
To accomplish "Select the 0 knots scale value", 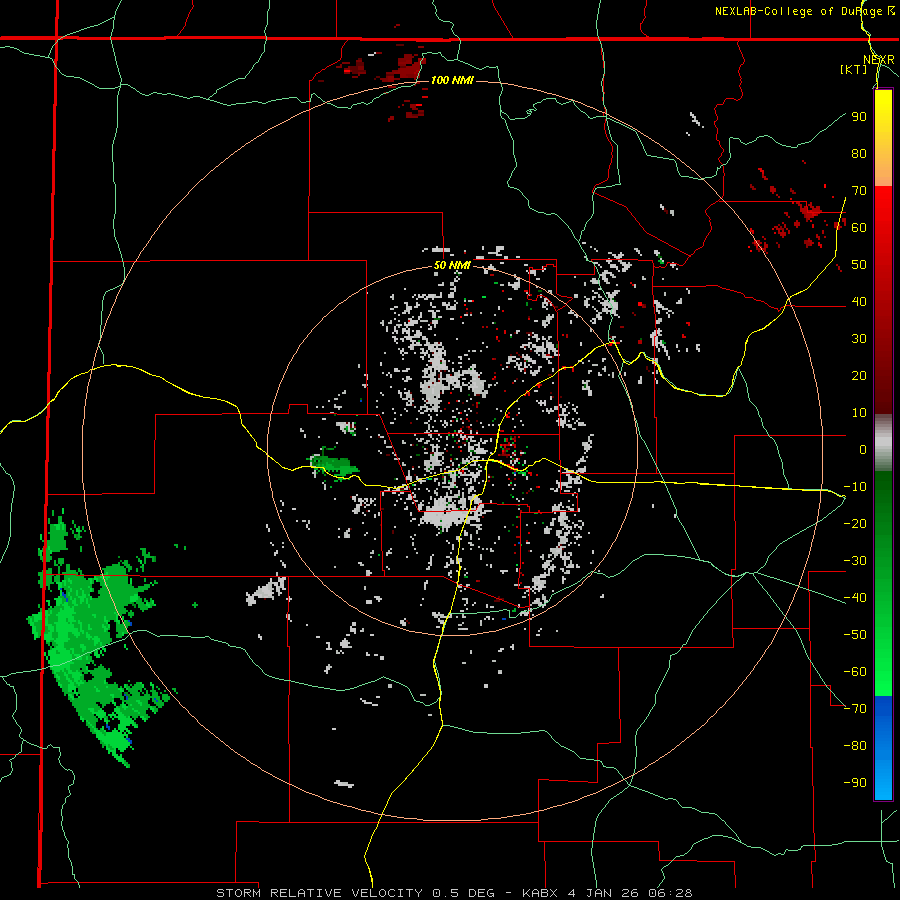I will [x=863, y=449].
